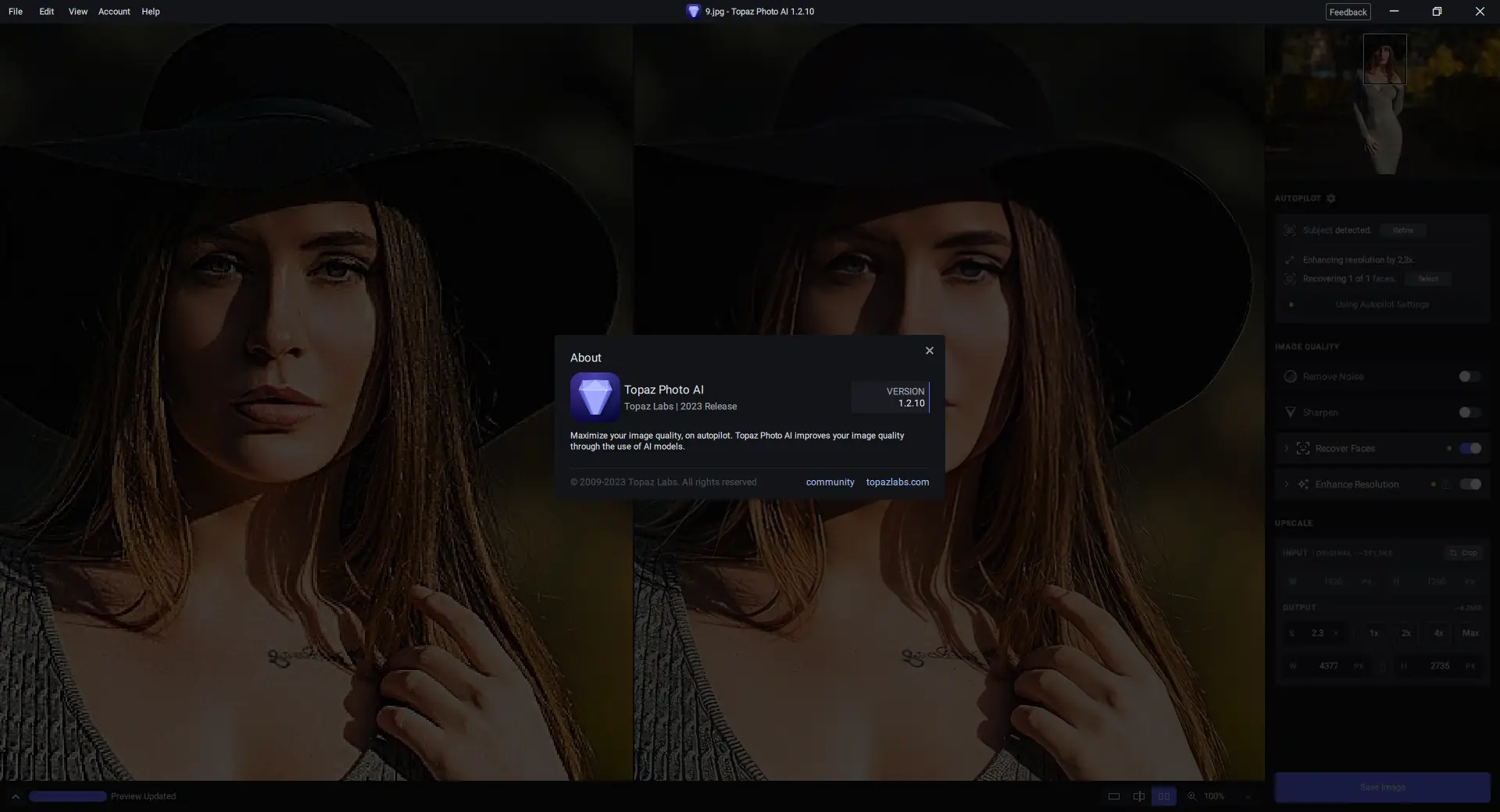Screen dimensions: 1500x812
Task: Click the Recover Faces face icon
Action: 1302,448
